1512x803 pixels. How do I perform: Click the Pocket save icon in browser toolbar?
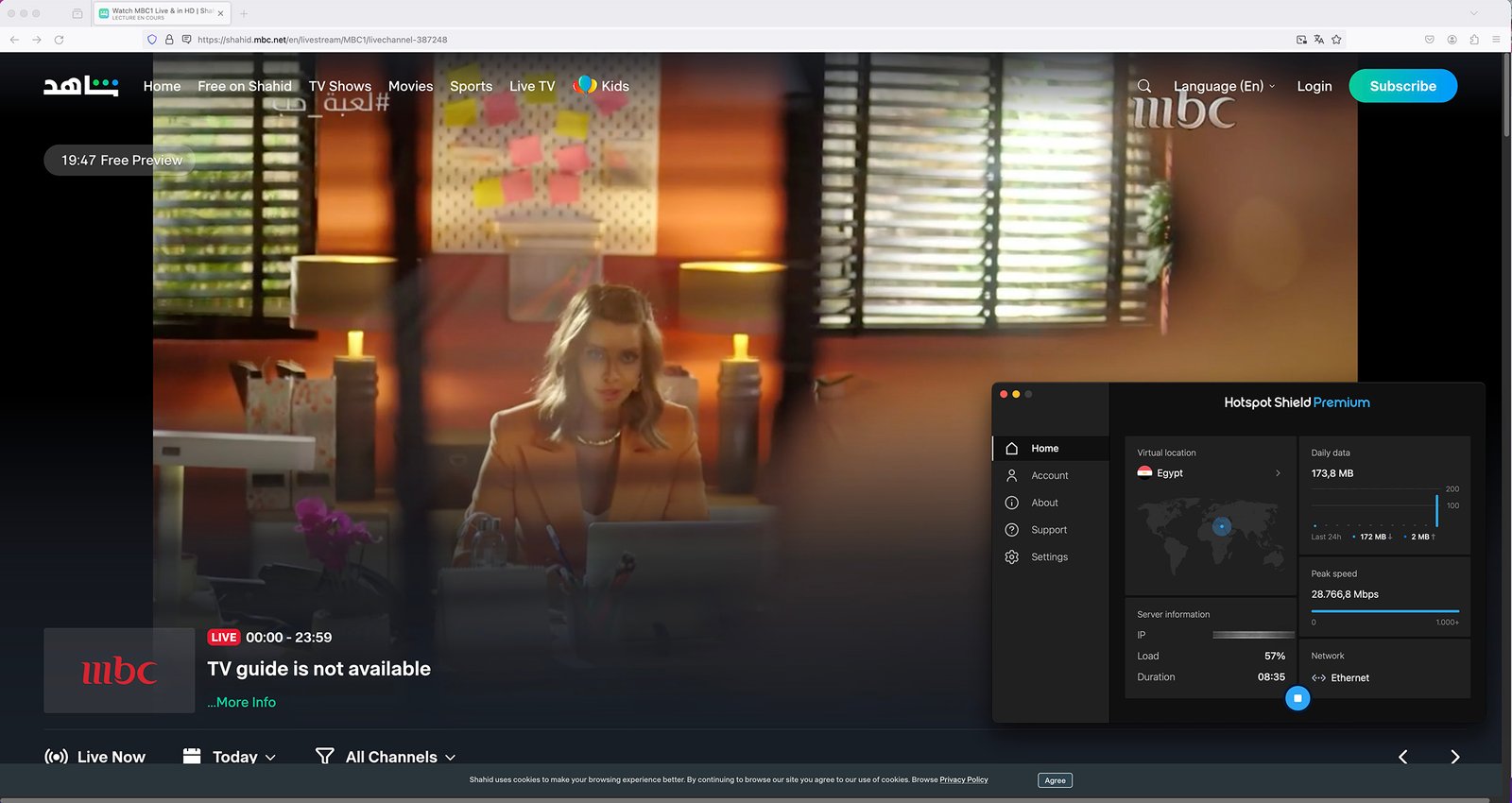tap(1430, 40)
